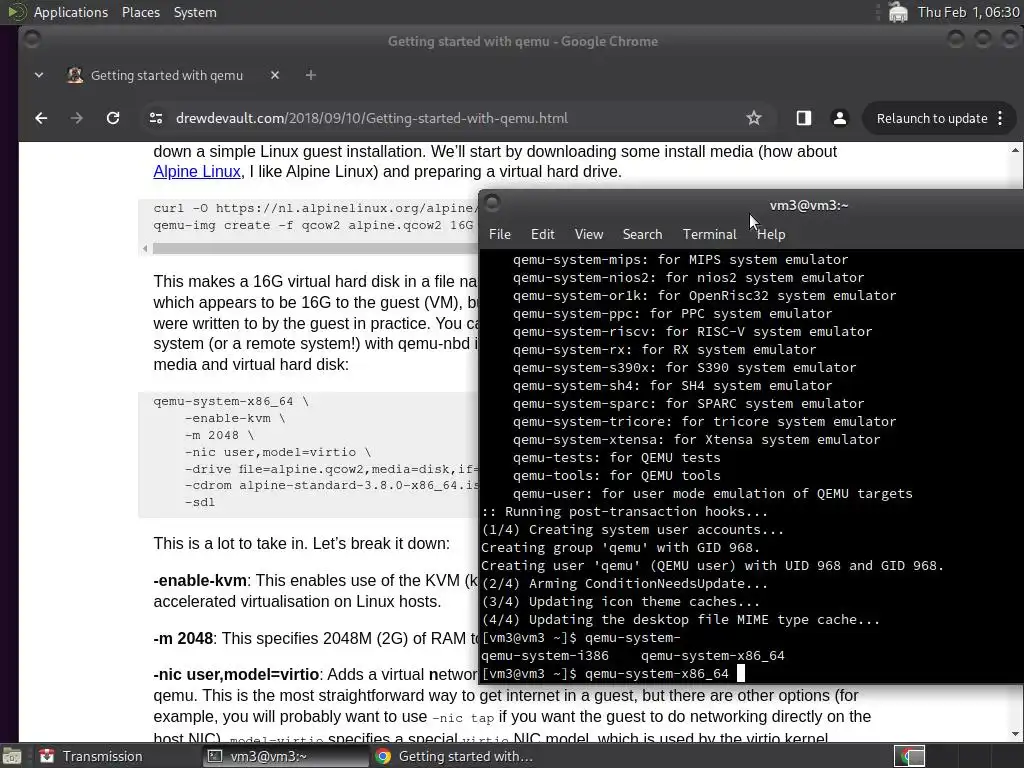Click the code block horizontal scrollbar
The height and width of the screenshot is (768, 1024).
[x=315, y=248]
